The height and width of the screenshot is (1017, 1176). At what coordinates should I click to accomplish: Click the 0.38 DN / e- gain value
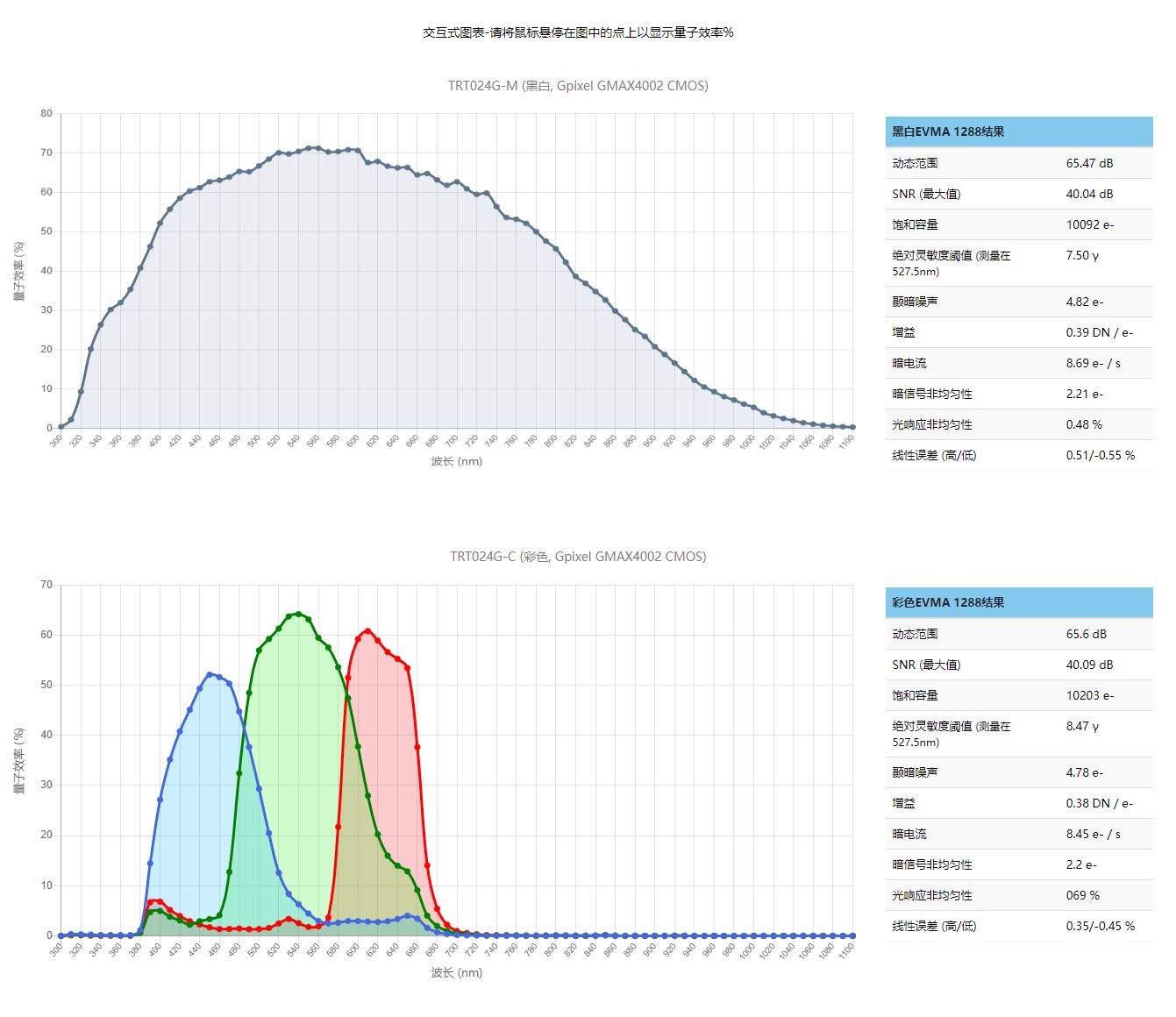click(1099, 803)
